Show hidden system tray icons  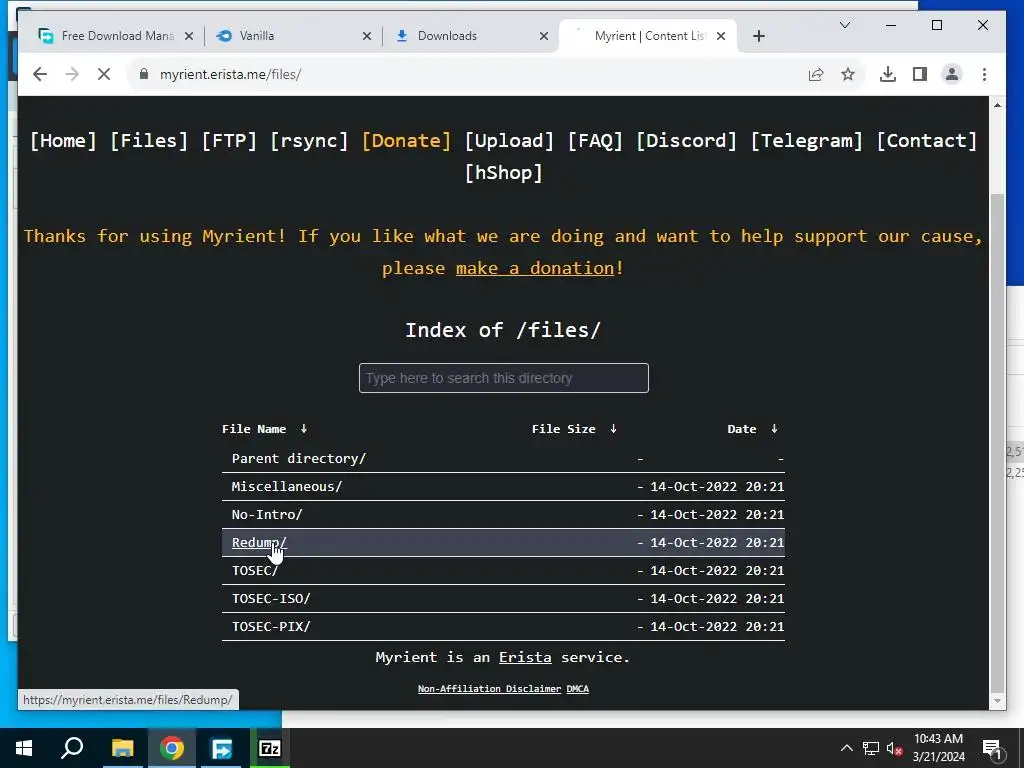[x=846, y=748]
